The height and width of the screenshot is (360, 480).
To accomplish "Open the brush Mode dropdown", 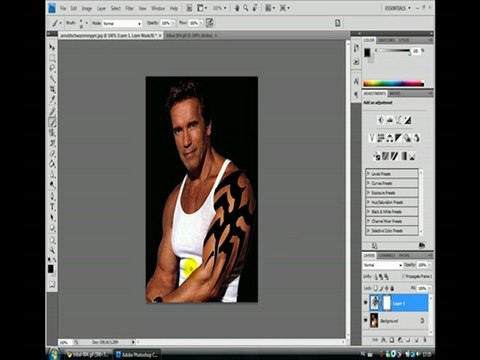I will coord(122,23).
